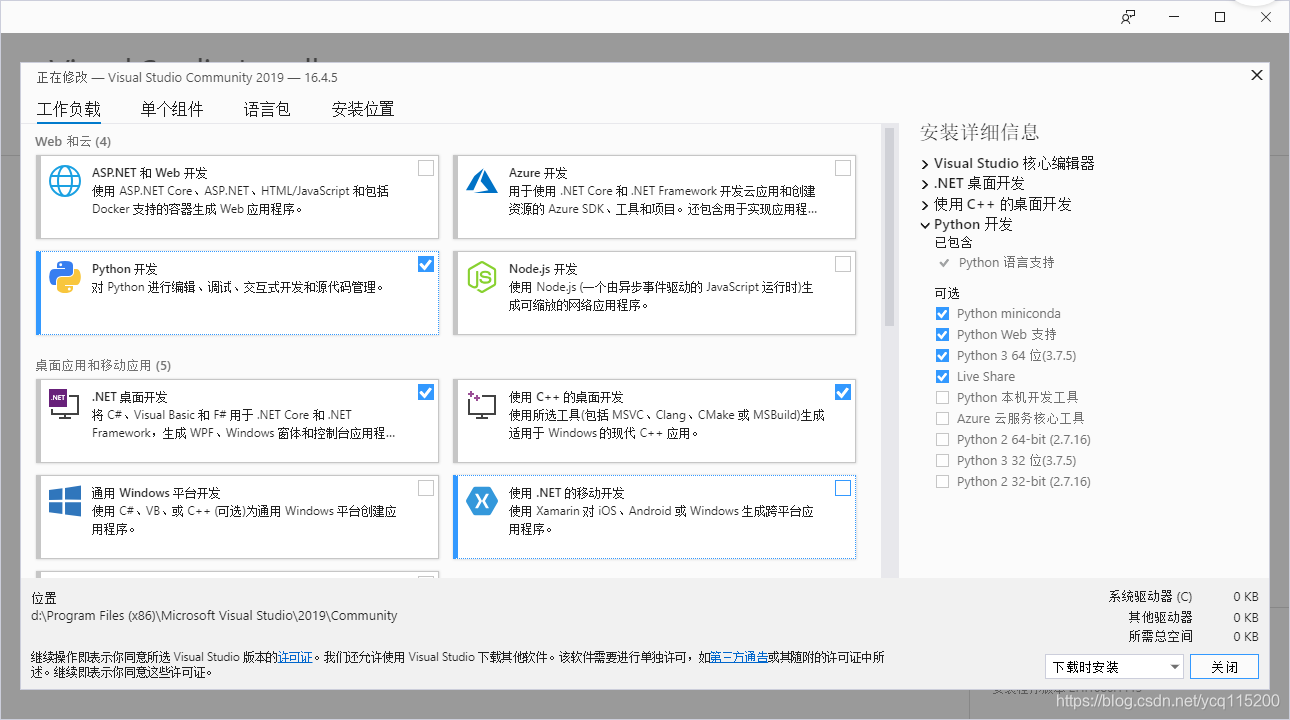Click the C++ desktop development icon
1290x720 pixels.
pos(482,405)
